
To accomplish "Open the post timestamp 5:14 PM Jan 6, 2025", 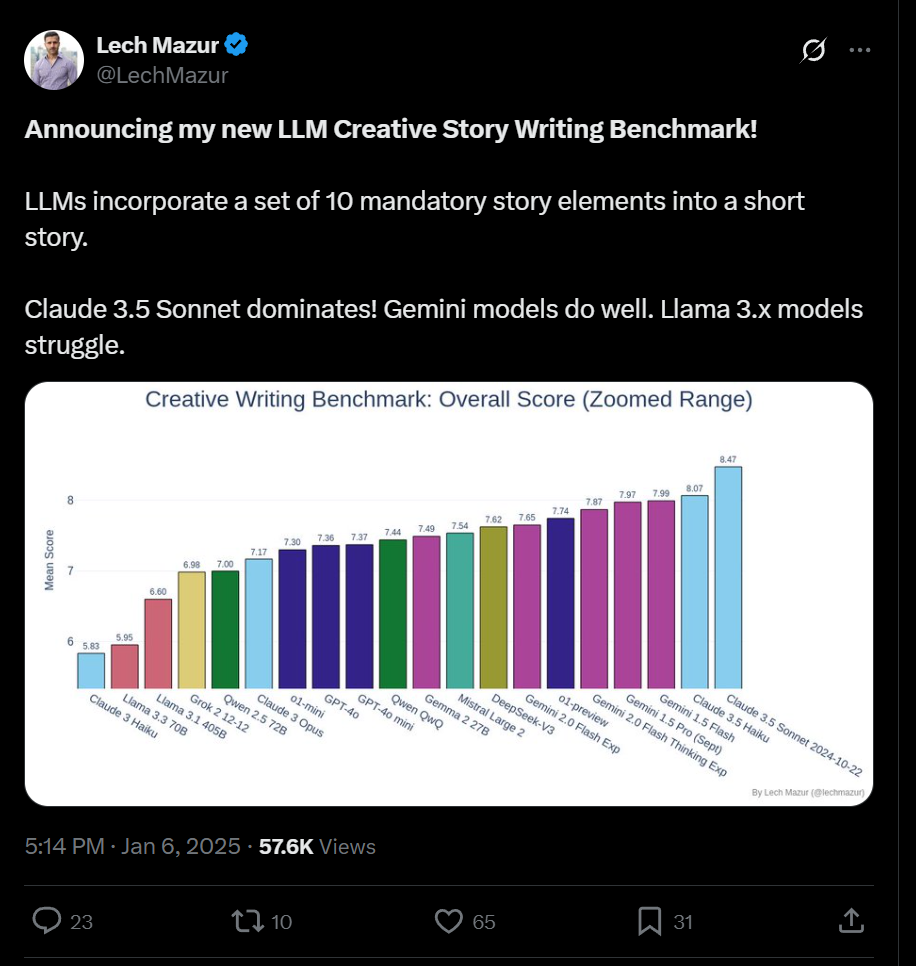I will pos(132,846).
